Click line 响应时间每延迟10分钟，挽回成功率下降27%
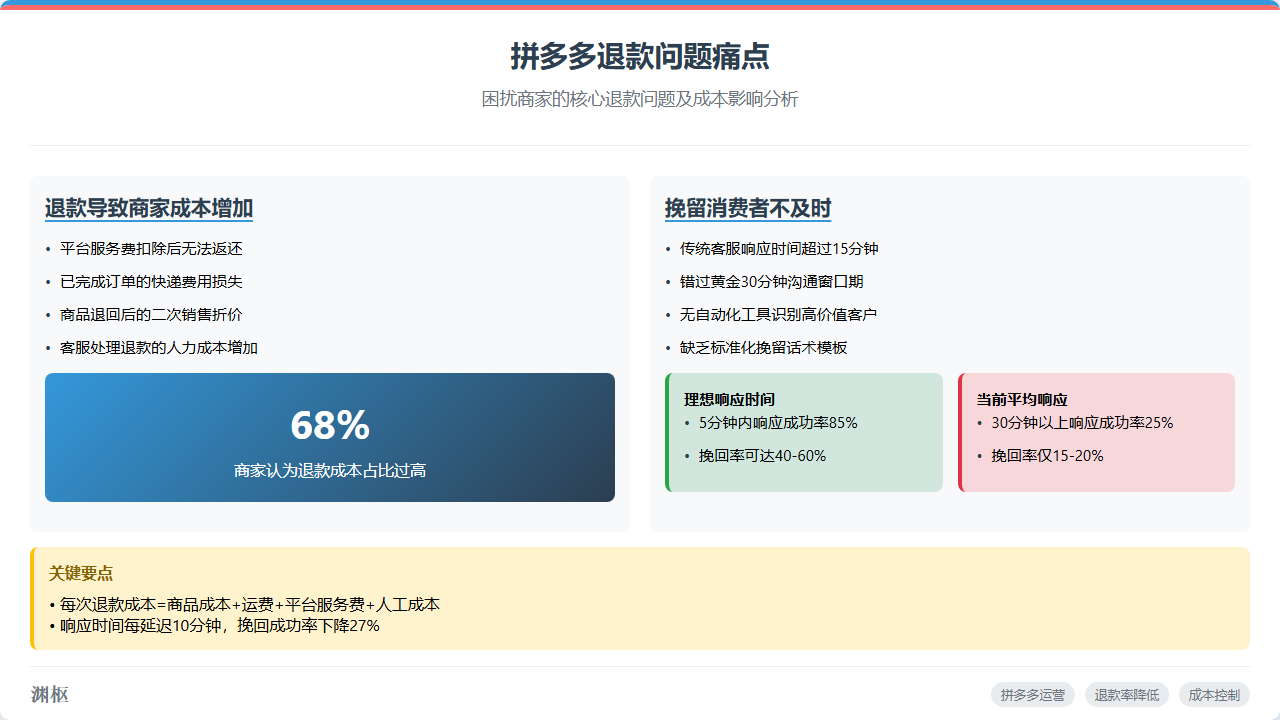Image resolution: width=1280 pixels, height=720 pixels. tap(214, 626)
